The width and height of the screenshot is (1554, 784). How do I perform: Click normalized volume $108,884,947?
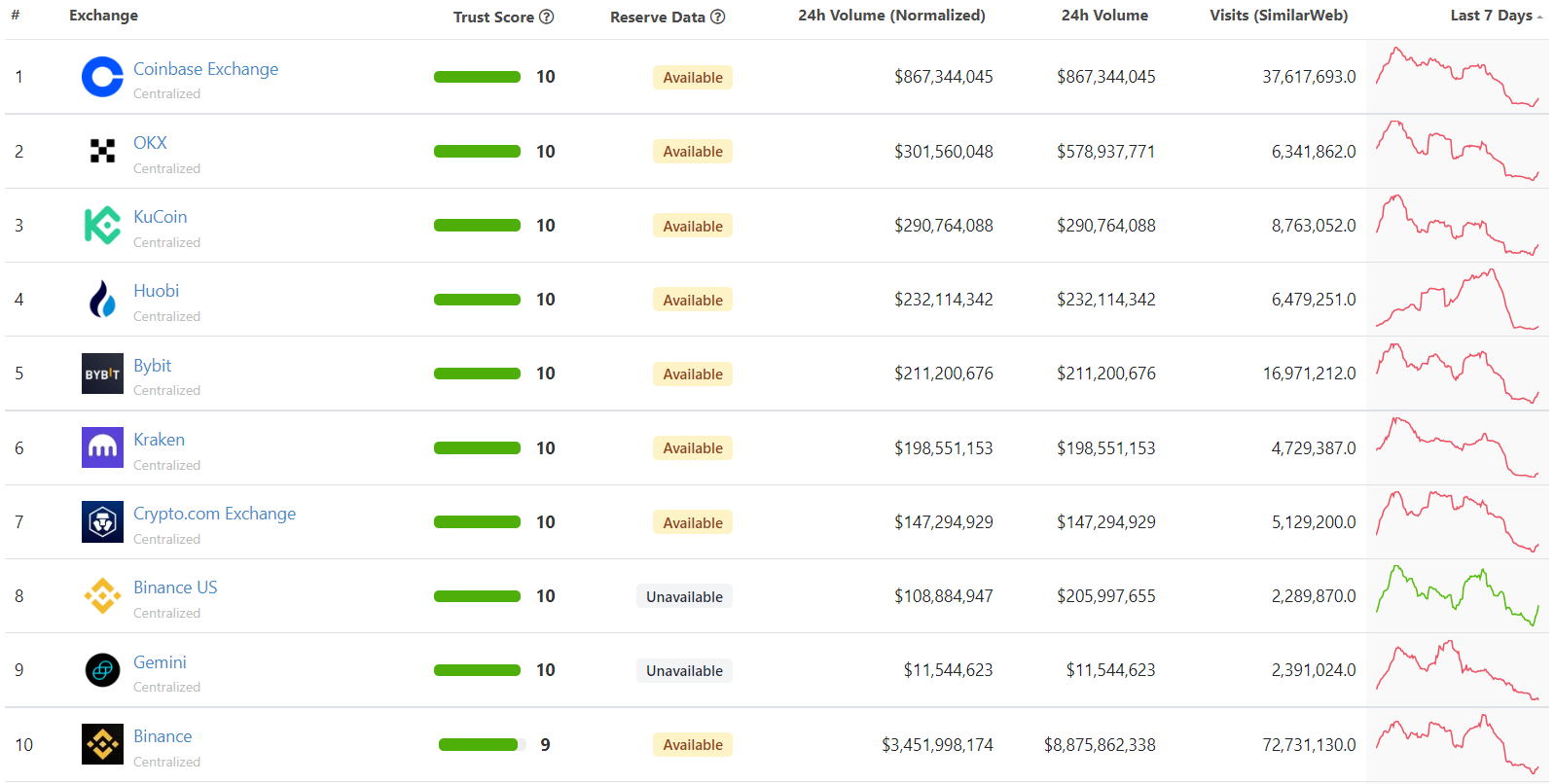coord(944,596)
